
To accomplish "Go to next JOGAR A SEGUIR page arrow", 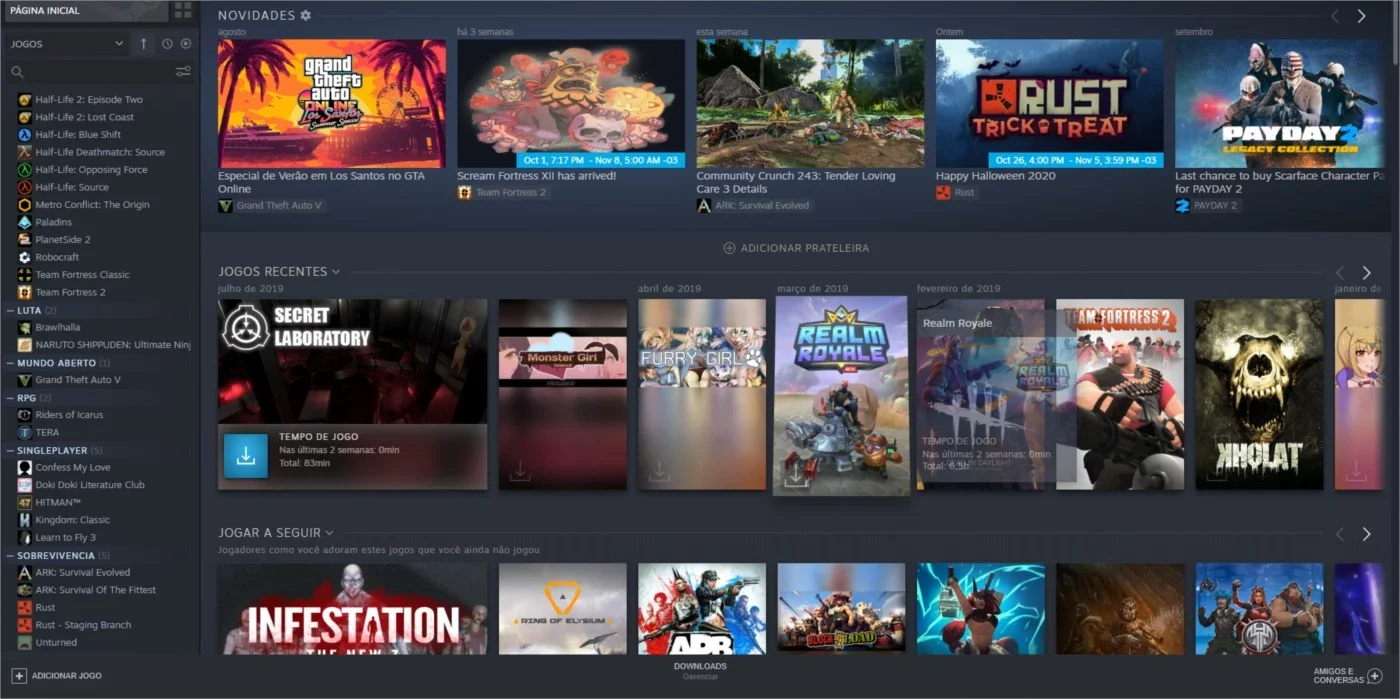I will (1366, 534).
